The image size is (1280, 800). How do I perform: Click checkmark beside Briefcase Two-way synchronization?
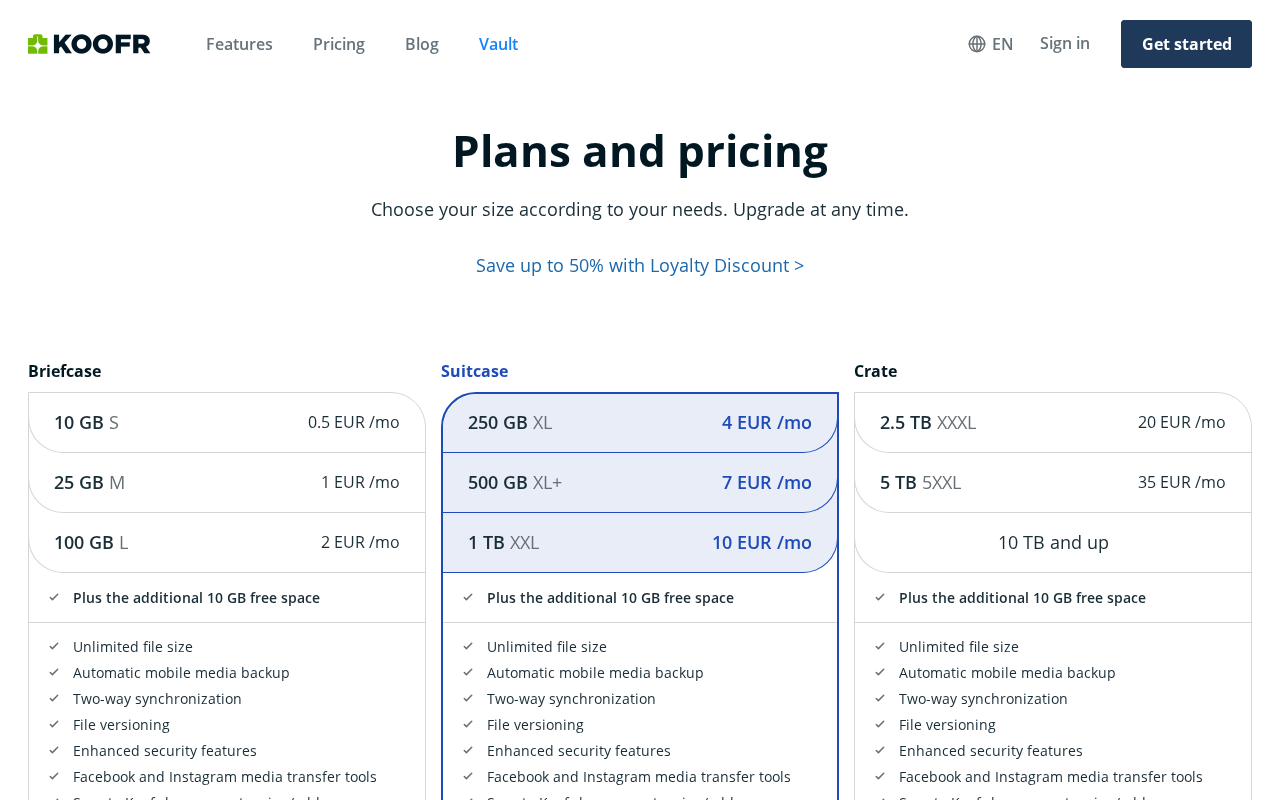click(54, 699)
